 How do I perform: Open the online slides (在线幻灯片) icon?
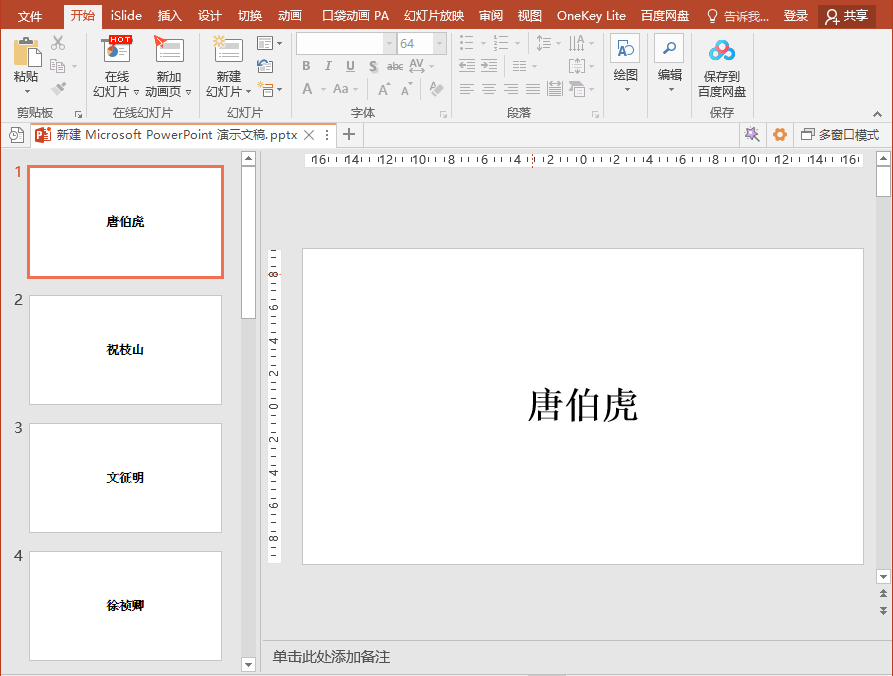click(117, 52)
